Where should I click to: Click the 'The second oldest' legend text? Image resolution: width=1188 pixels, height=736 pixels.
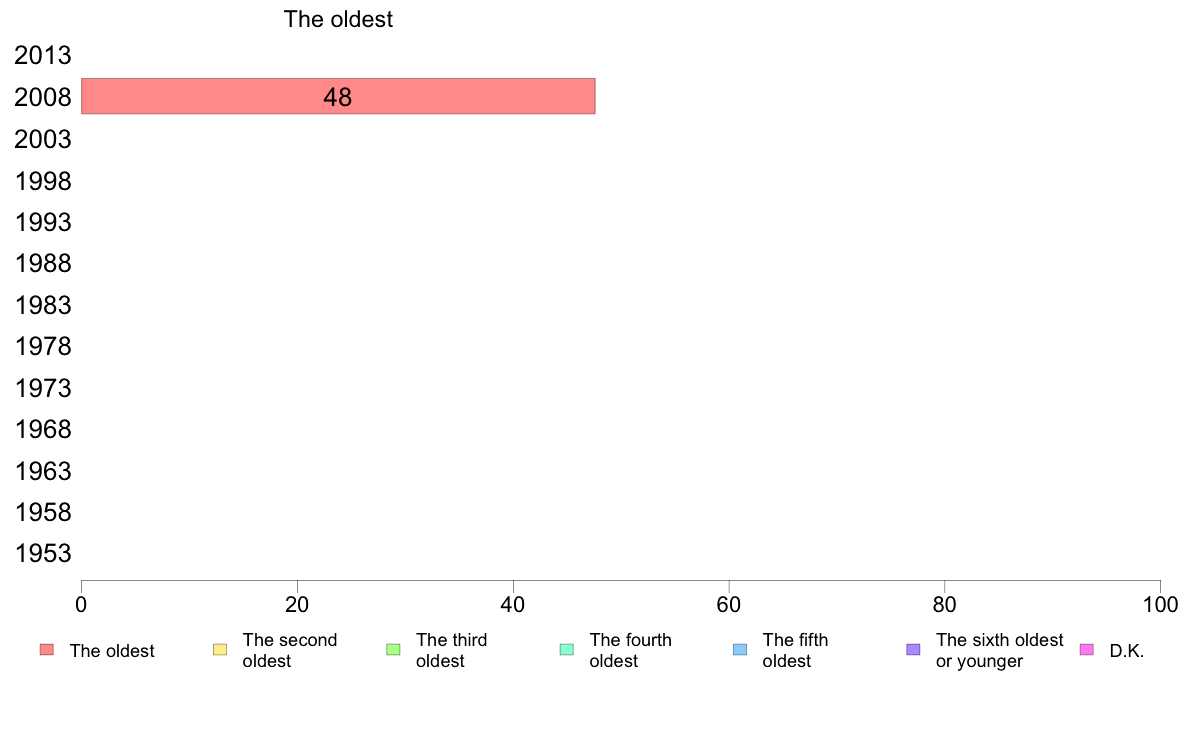[x=289, y=650]
